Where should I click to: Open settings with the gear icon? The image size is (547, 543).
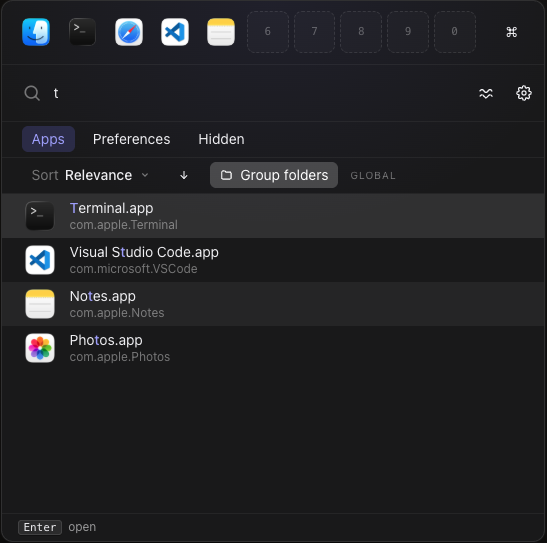coord(524,93)
